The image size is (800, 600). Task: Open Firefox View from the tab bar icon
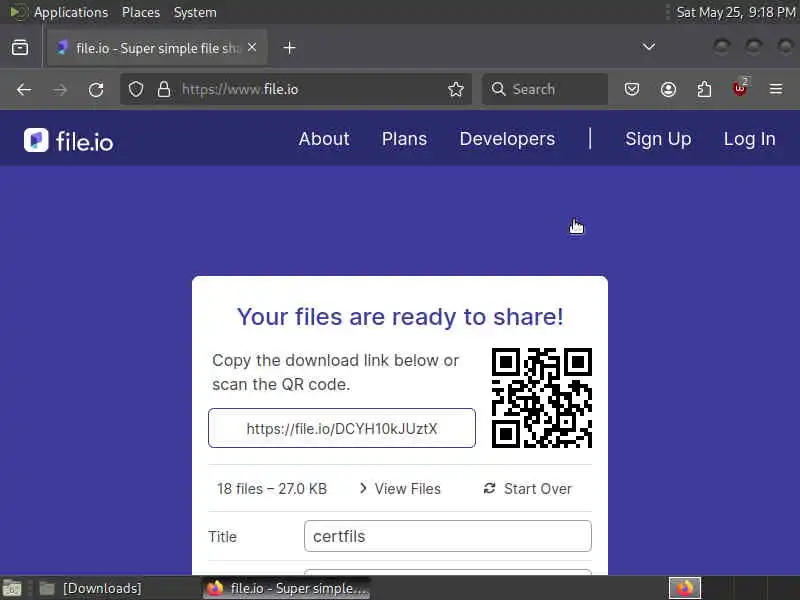(20, 47)
